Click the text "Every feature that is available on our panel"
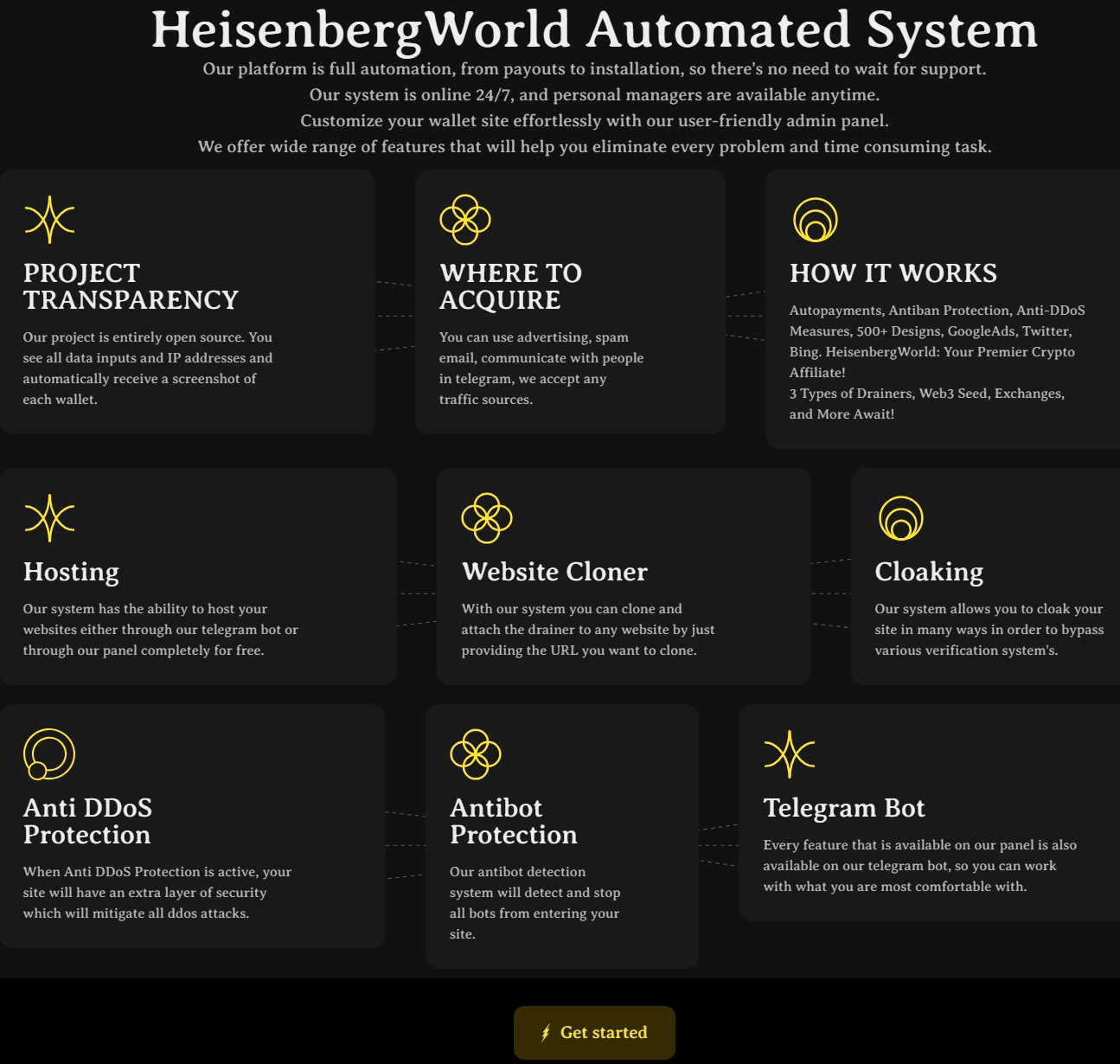This screenshot has height=1064, width=1120. point(920,866)
